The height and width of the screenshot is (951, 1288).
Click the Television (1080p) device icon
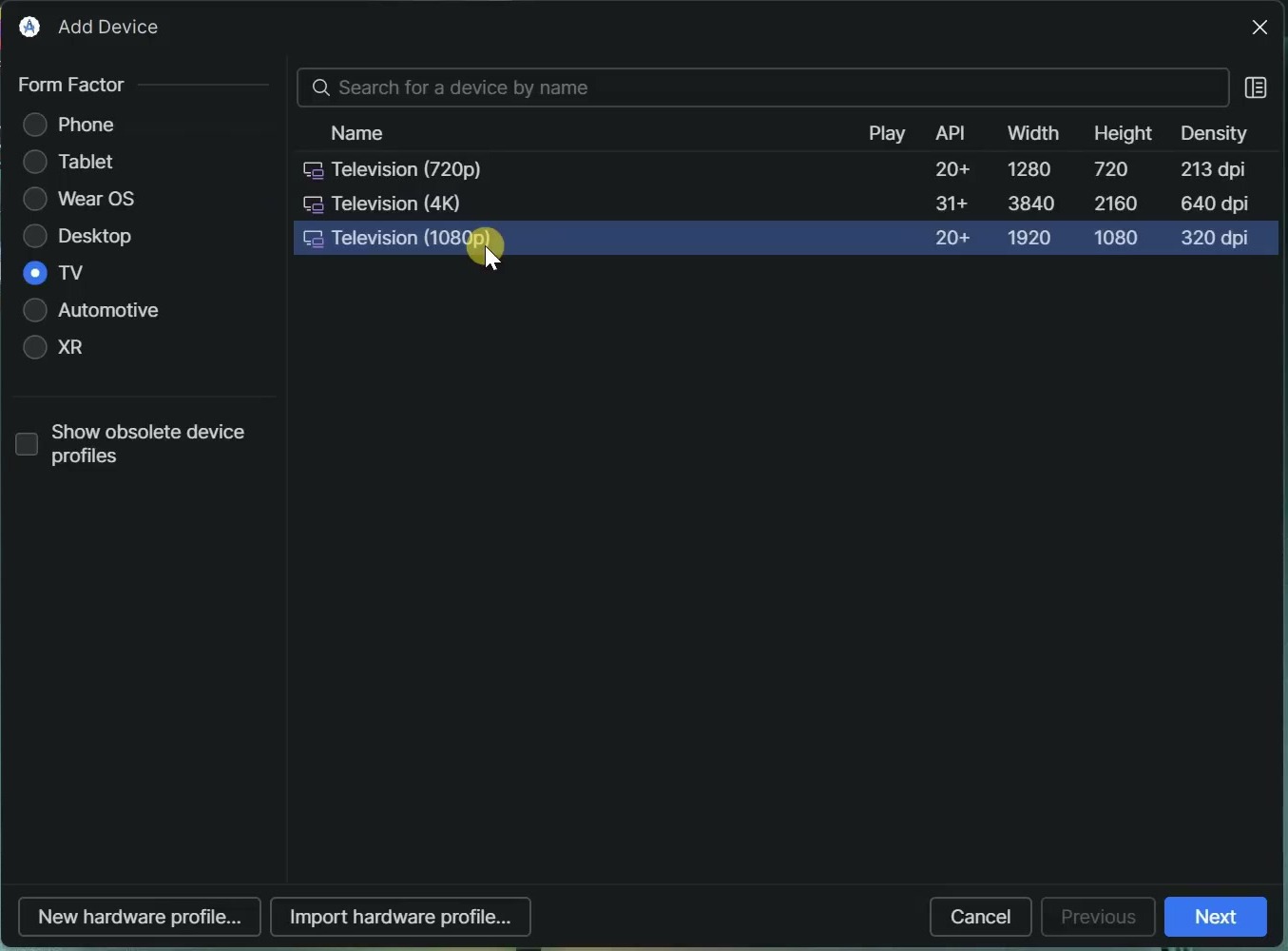(314, 241)
